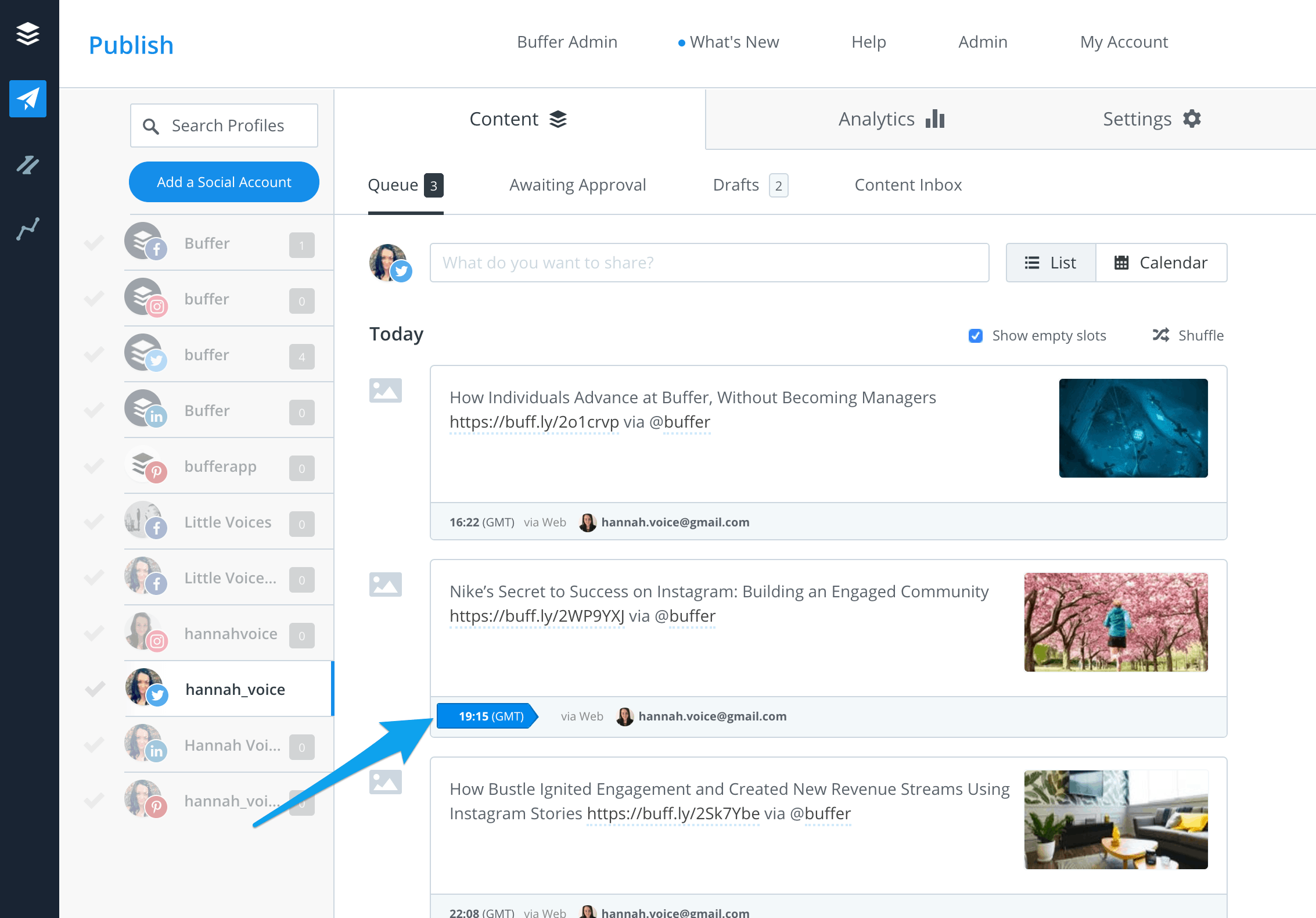Screen dimensions: 1316x918
Task: Toggle checkmark next to bufferapp profile
Action: click(94, 465)
